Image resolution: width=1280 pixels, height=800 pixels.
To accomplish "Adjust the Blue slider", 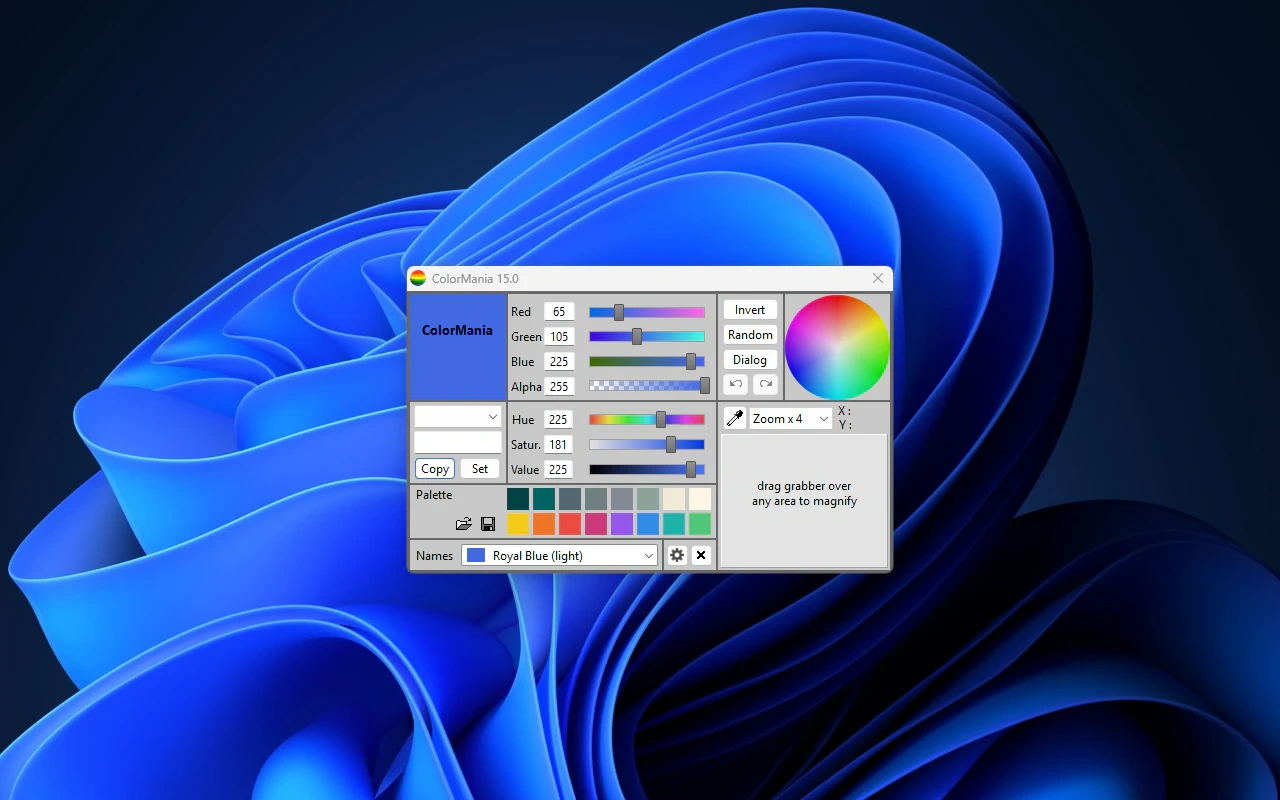I will [647, 362].
